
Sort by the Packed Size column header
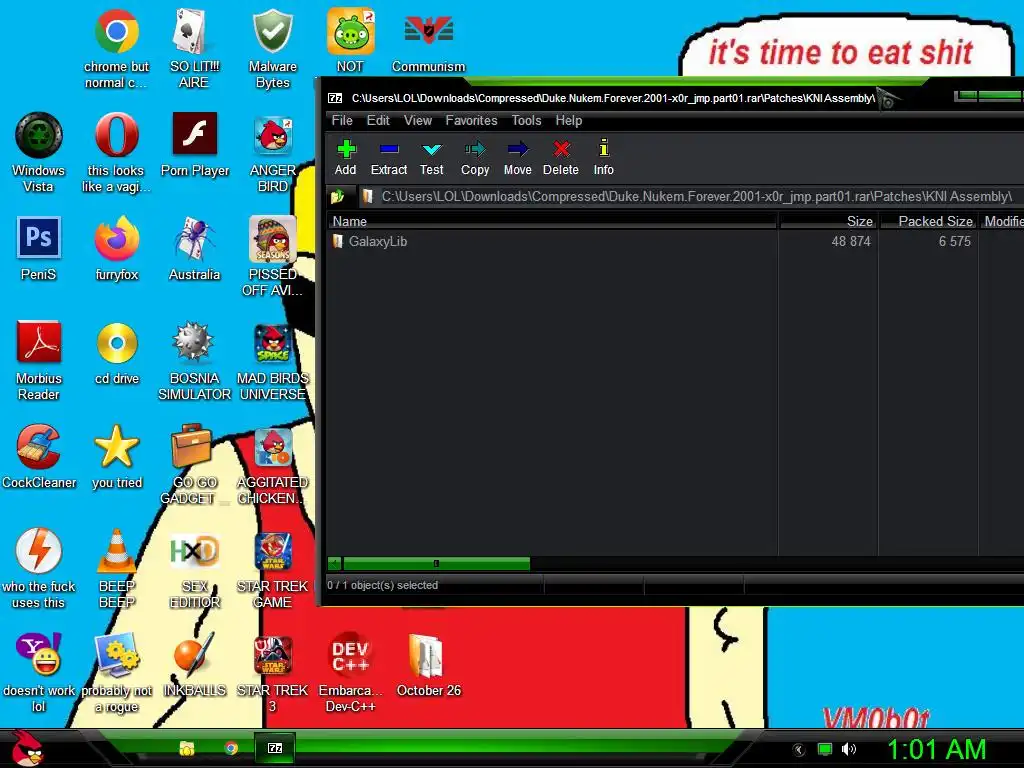point(928,221)
